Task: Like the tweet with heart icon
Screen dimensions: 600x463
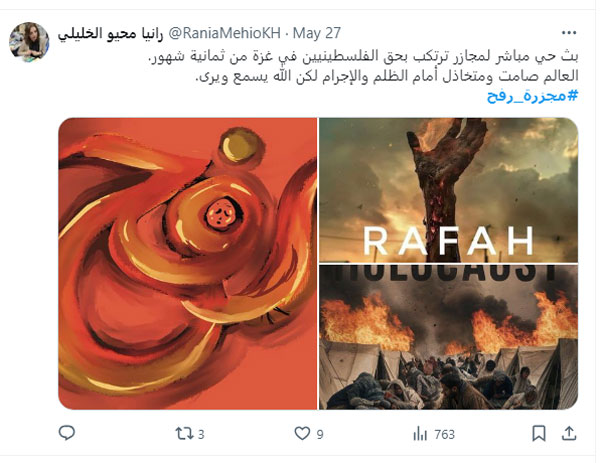Action: [x=302, y=434]
